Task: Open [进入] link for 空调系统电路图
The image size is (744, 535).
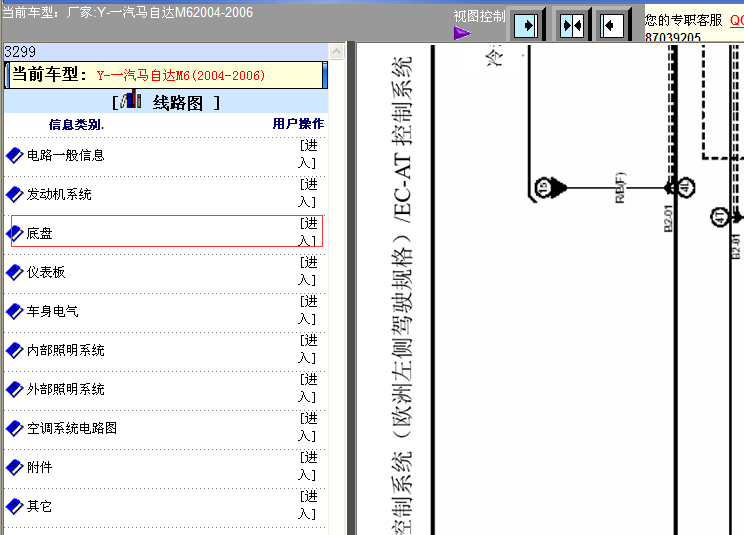Action: pos(308,427)
